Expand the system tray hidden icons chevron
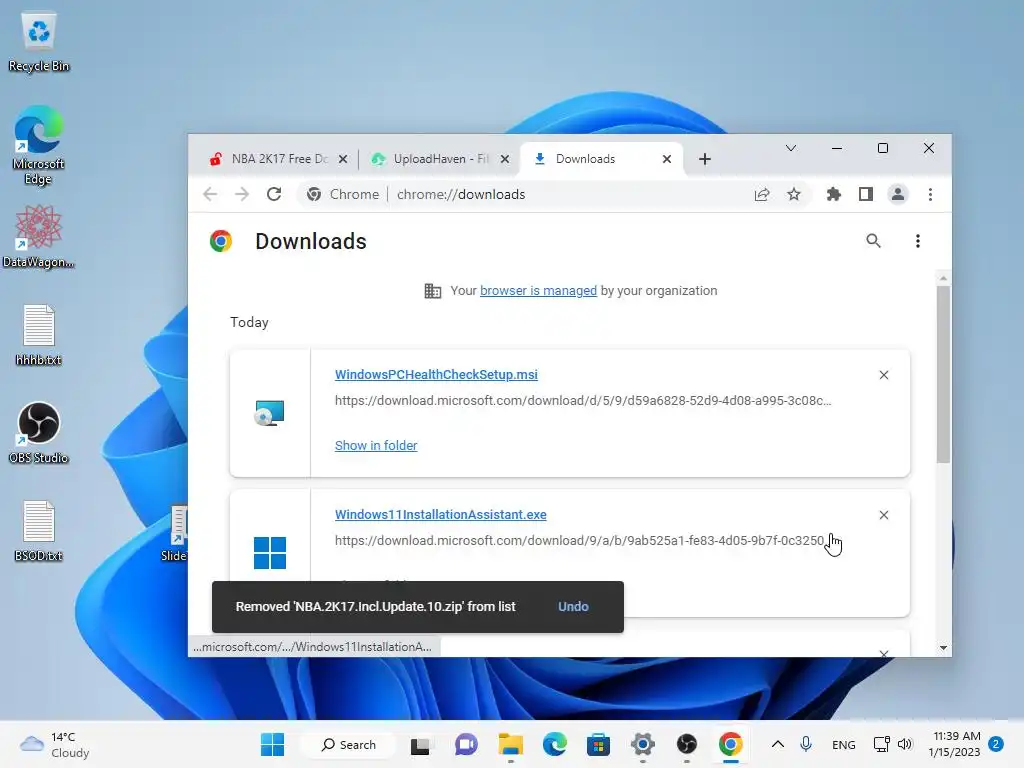Viewport: 1024px width, 768px height. [x=778, y=744]
